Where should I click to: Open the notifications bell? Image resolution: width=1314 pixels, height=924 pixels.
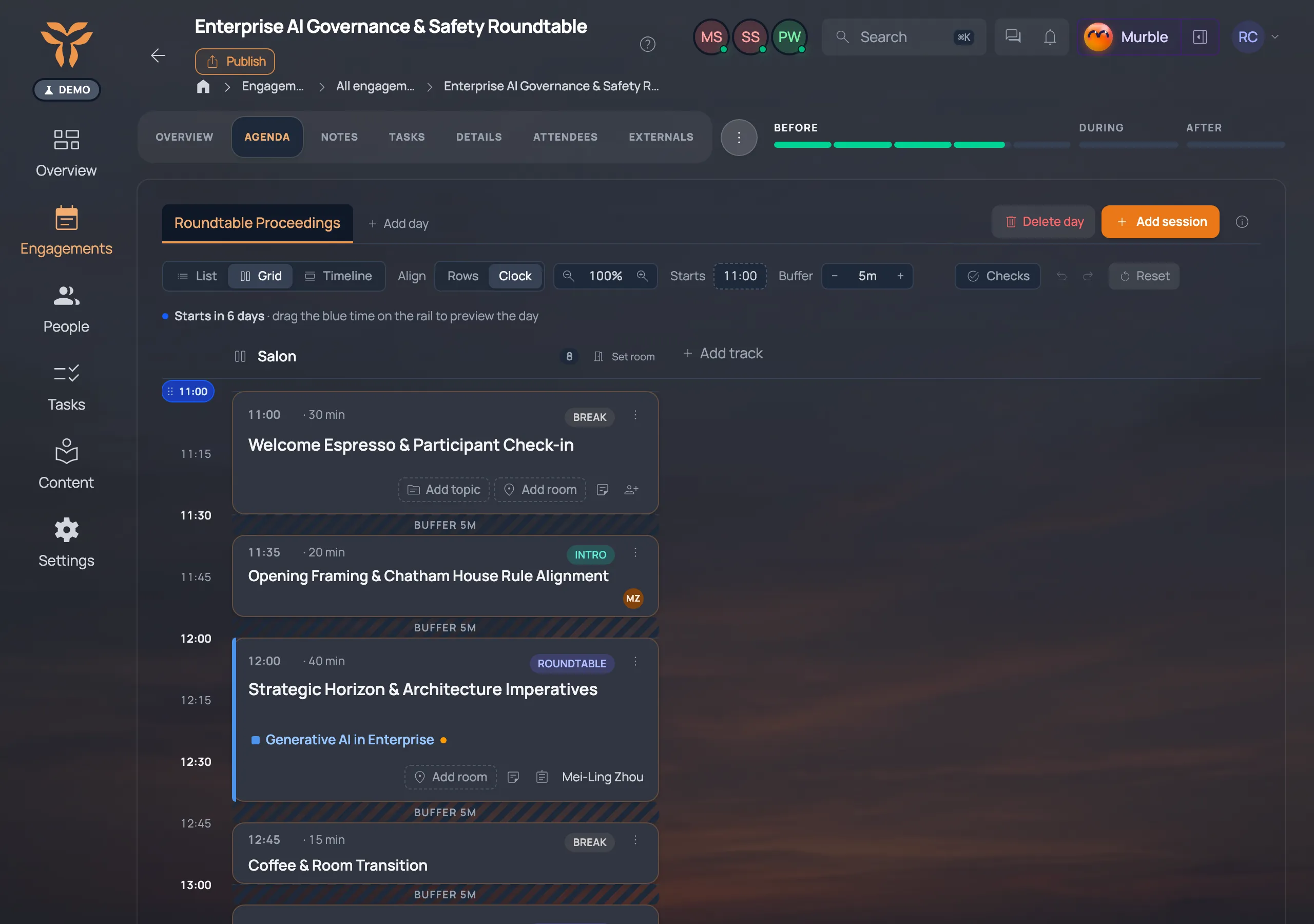tap(1050, 37)
